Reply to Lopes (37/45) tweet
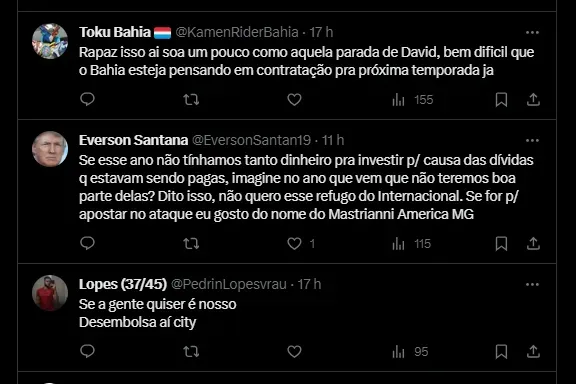Viewport: 576px width, 384px height. tap(87, 351)
